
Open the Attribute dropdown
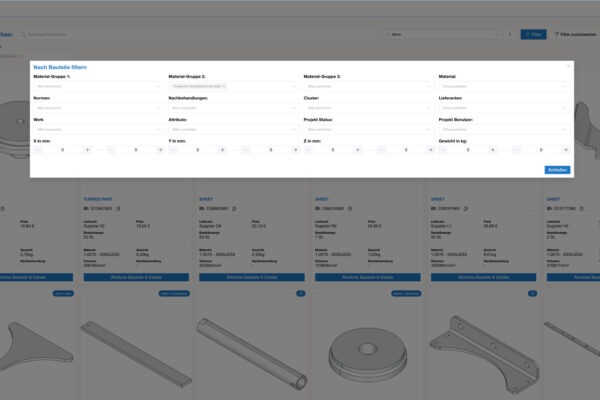233,129
